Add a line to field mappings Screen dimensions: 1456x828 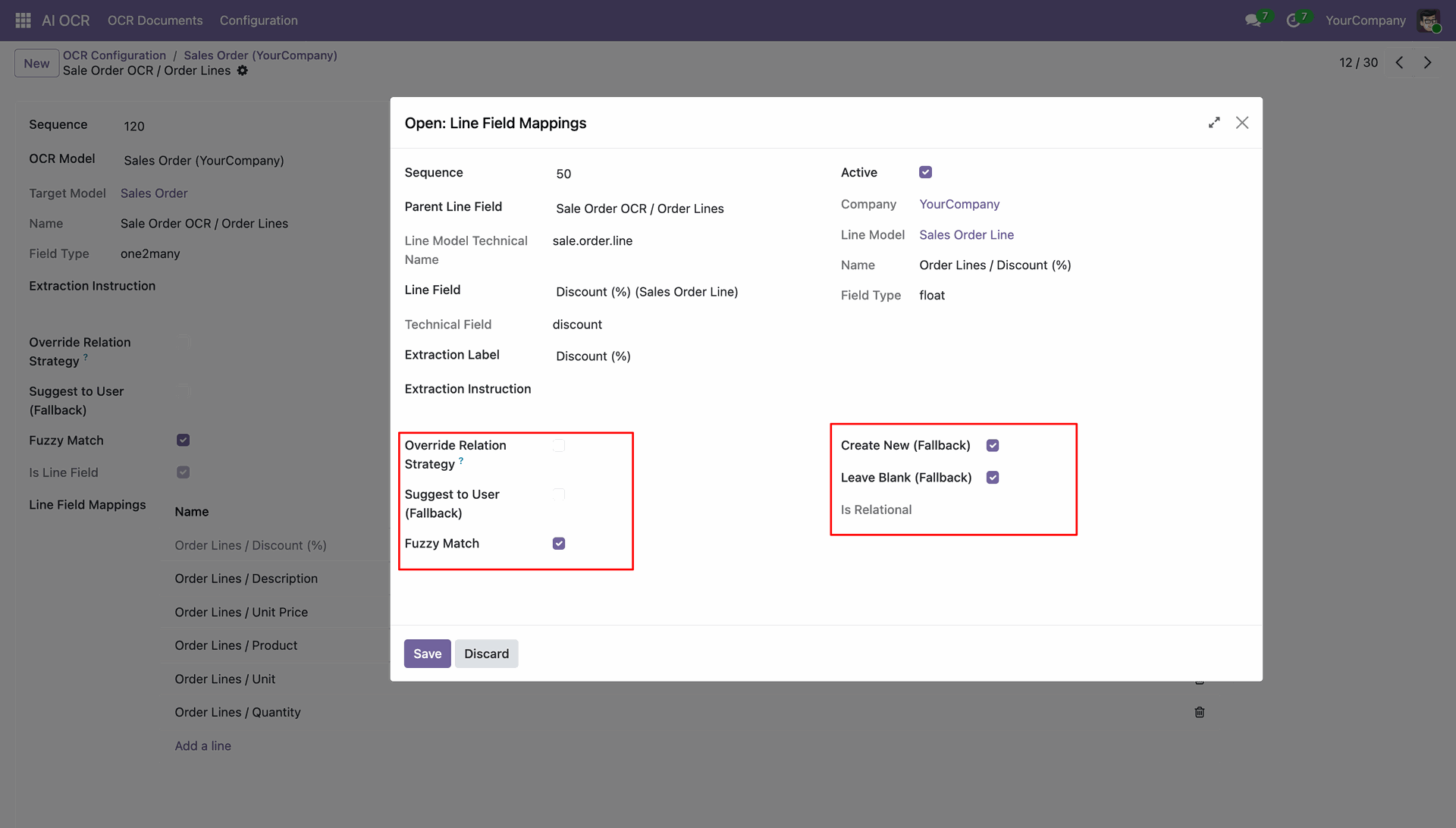[x=202, y=746]
